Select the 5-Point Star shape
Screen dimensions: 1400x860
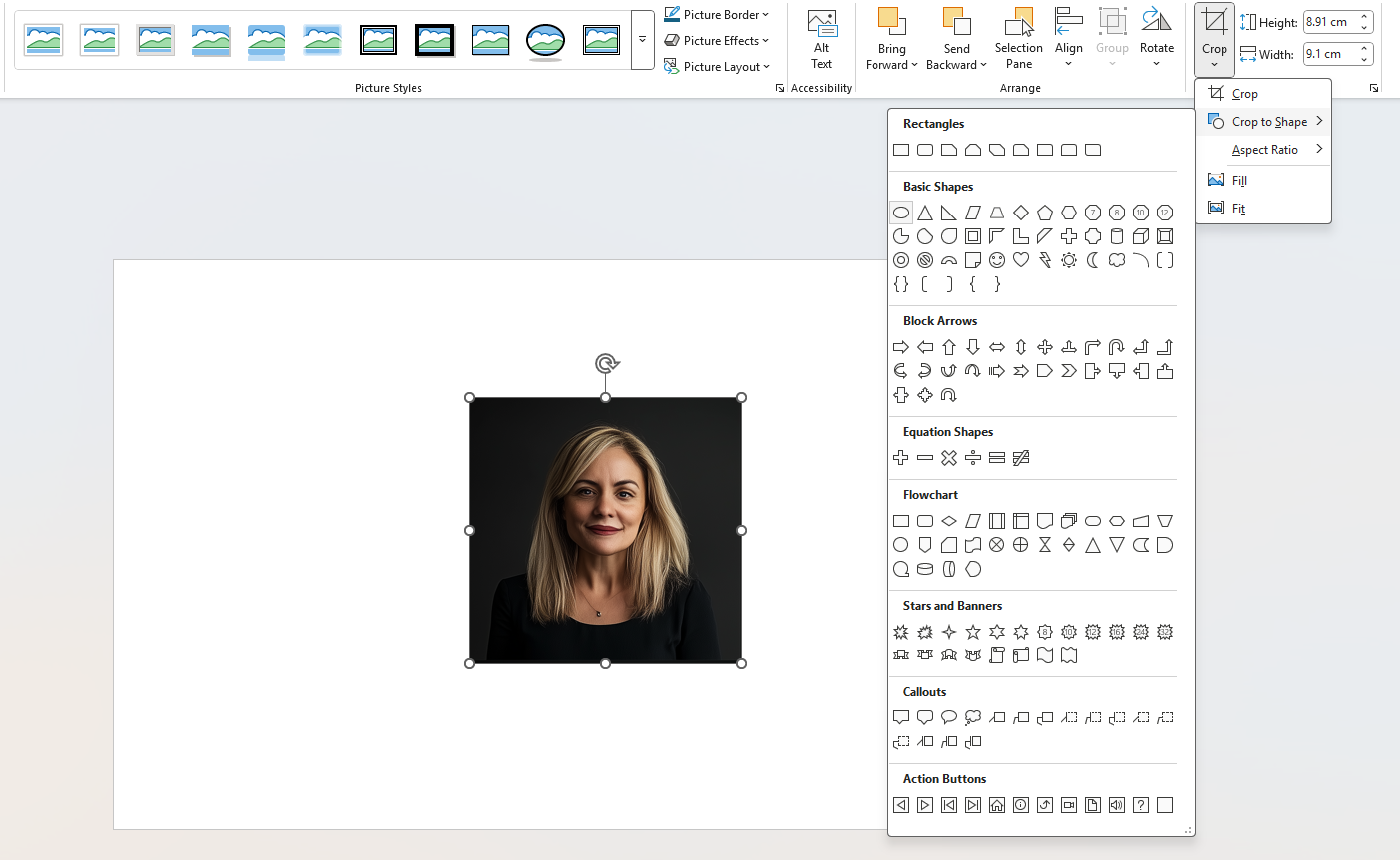[x=973, y=632]
